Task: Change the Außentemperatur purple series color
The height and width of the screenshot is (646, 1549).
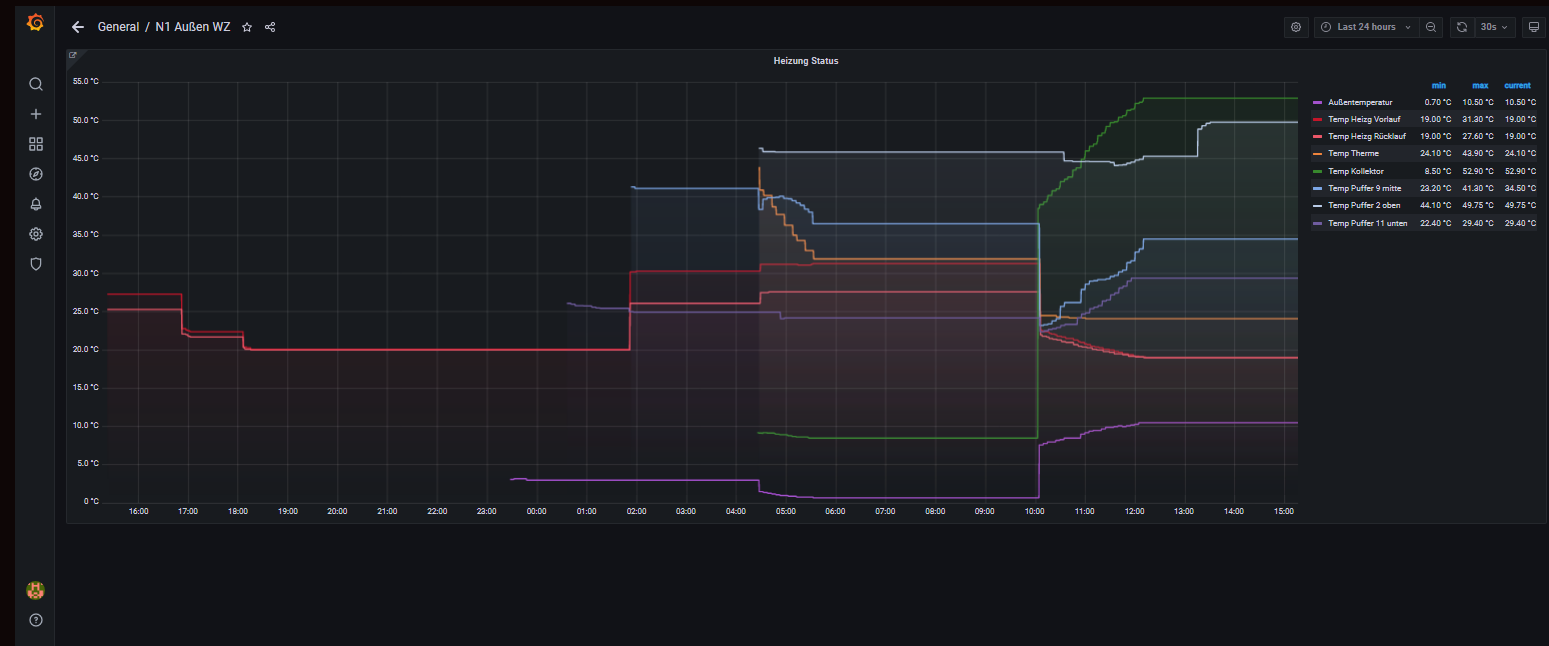Action: 1318,102
